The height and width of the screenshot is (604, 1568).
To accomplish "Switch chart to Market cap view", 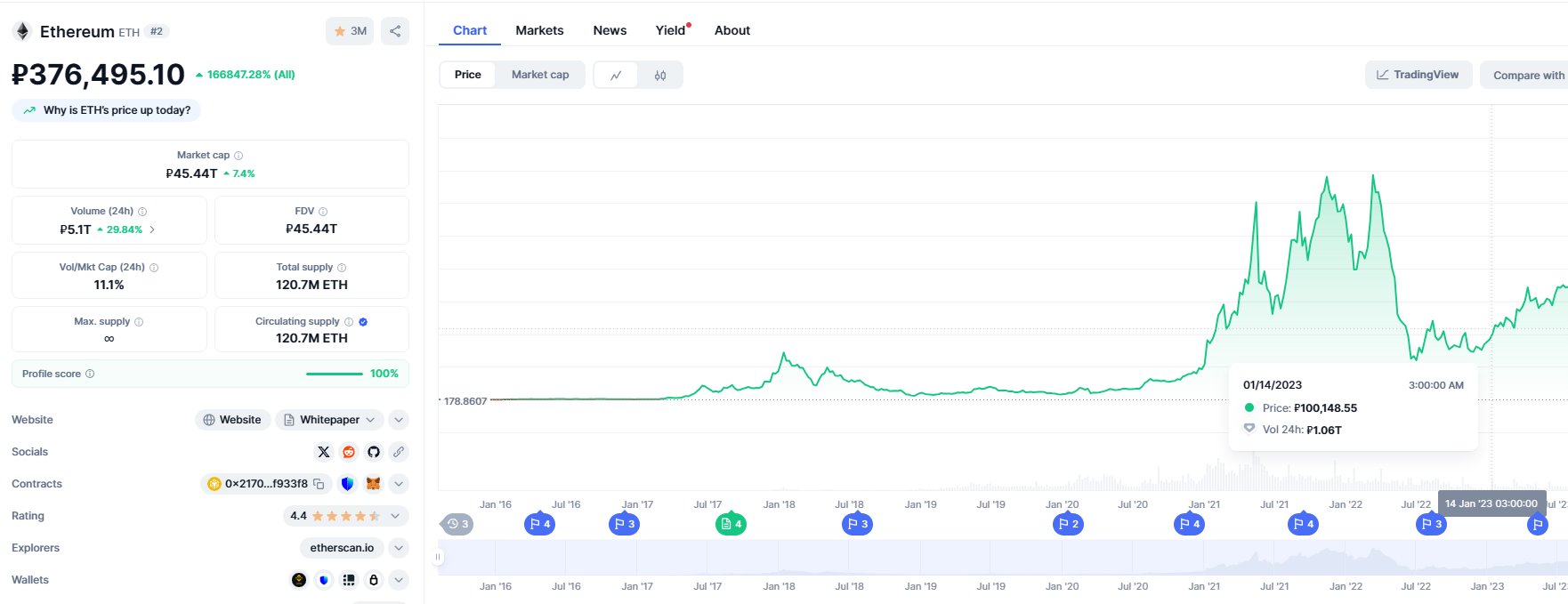I will 540,75.
